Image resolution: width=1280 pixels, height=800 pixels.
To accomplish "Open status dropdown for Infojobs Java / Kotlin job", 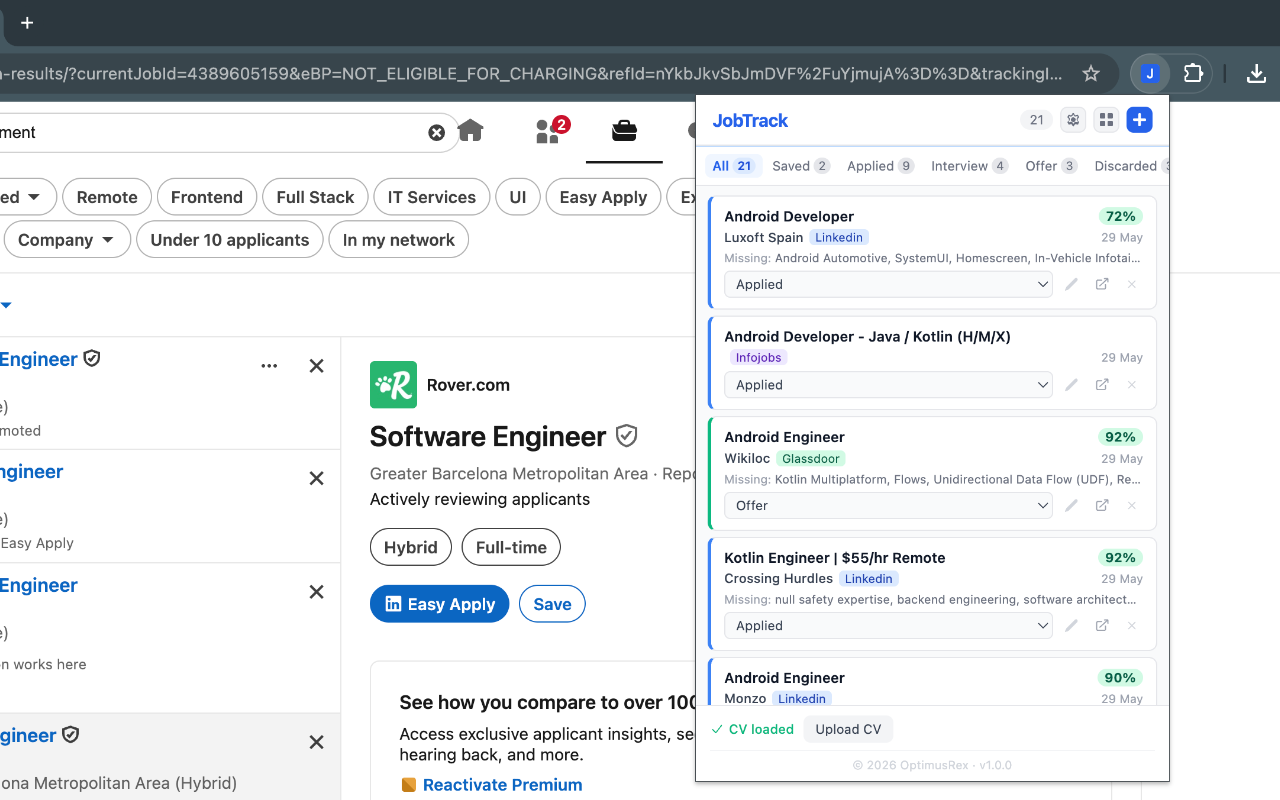I will (x=888, y=385).
